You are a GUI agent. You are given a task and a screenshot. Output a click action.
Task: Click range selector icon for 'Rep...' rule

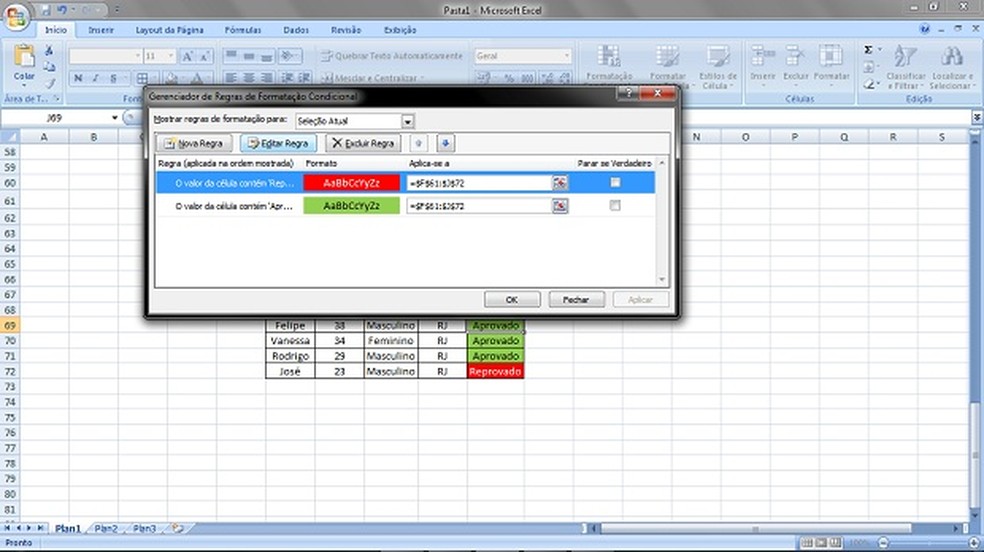coord(560,183)
